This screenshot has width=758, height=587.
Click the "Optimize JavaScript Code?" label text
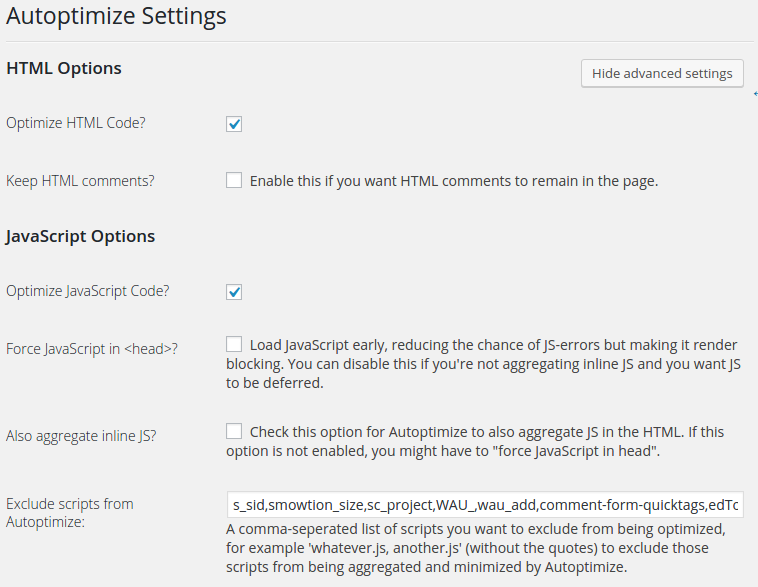(87, 291)
